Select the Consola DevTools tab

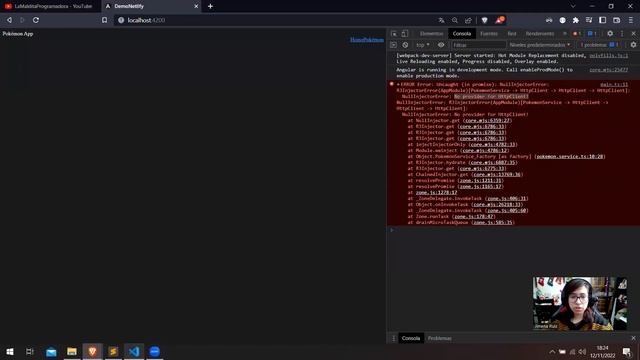[x=462, y=33]
